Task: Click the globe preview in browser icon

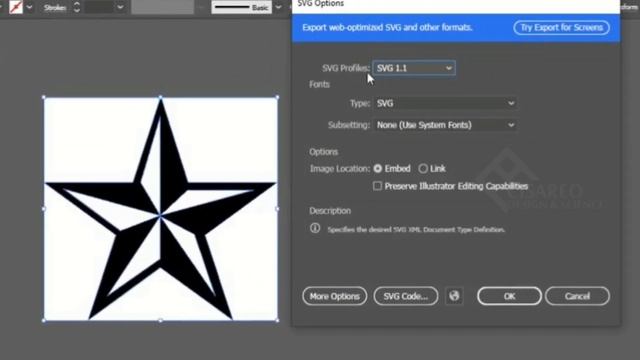Action: pos(454,296)
